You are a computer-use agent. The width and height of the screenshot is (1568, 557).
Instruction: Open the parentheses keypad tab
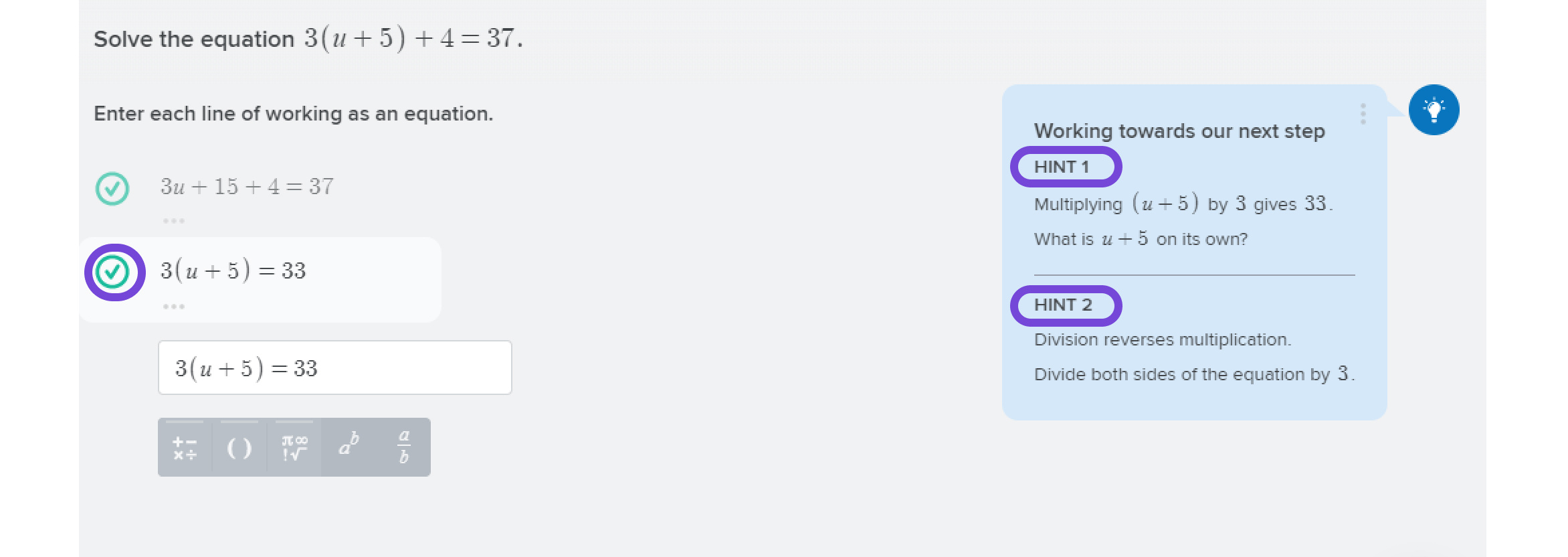click(x=239, y=447)
